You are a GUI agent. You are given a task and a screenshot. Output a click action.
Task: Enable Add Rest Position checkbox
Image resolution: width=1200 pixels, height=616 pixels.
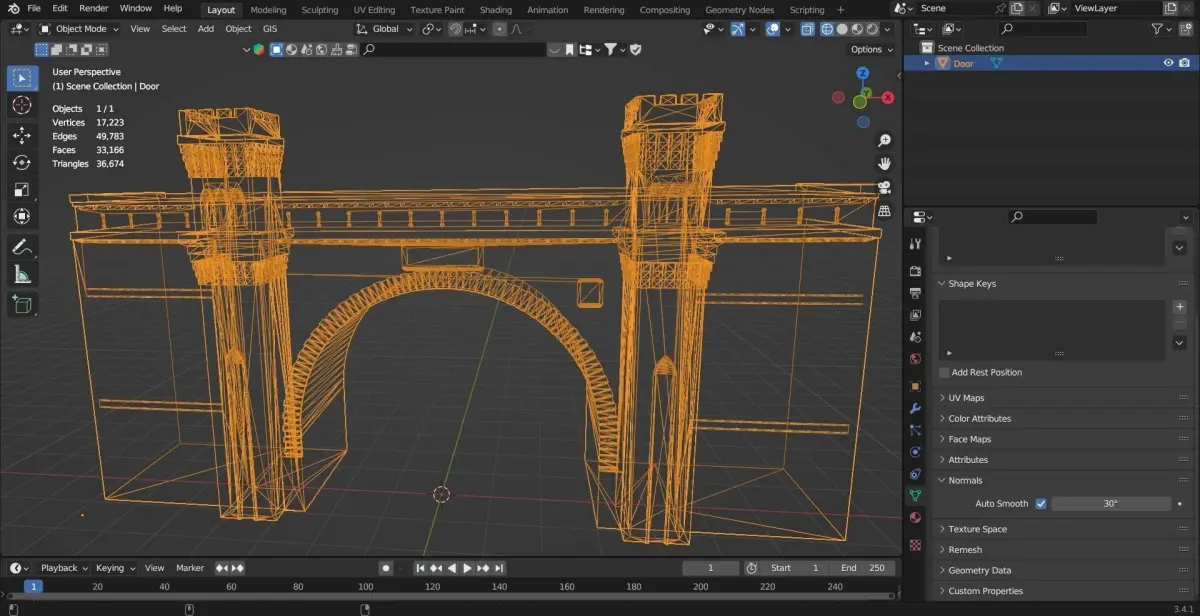944,372
